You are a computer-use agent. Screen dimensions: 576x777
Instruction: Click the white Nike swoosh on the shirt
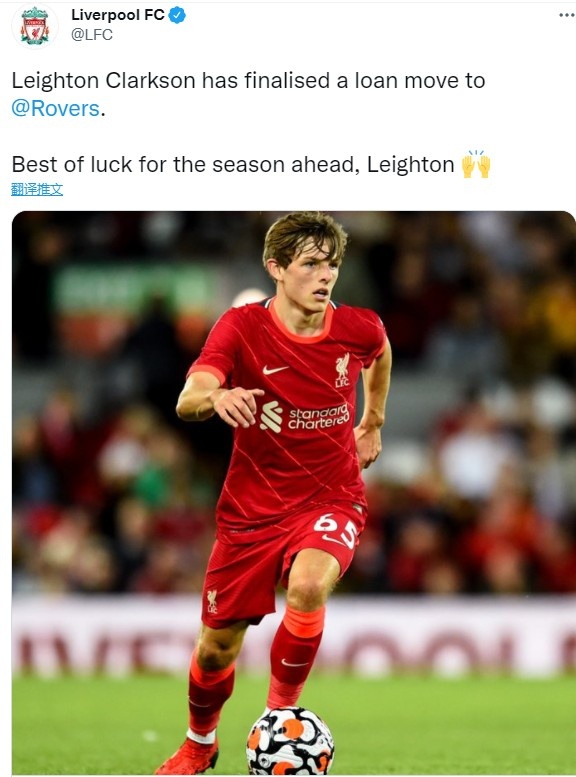275,370
